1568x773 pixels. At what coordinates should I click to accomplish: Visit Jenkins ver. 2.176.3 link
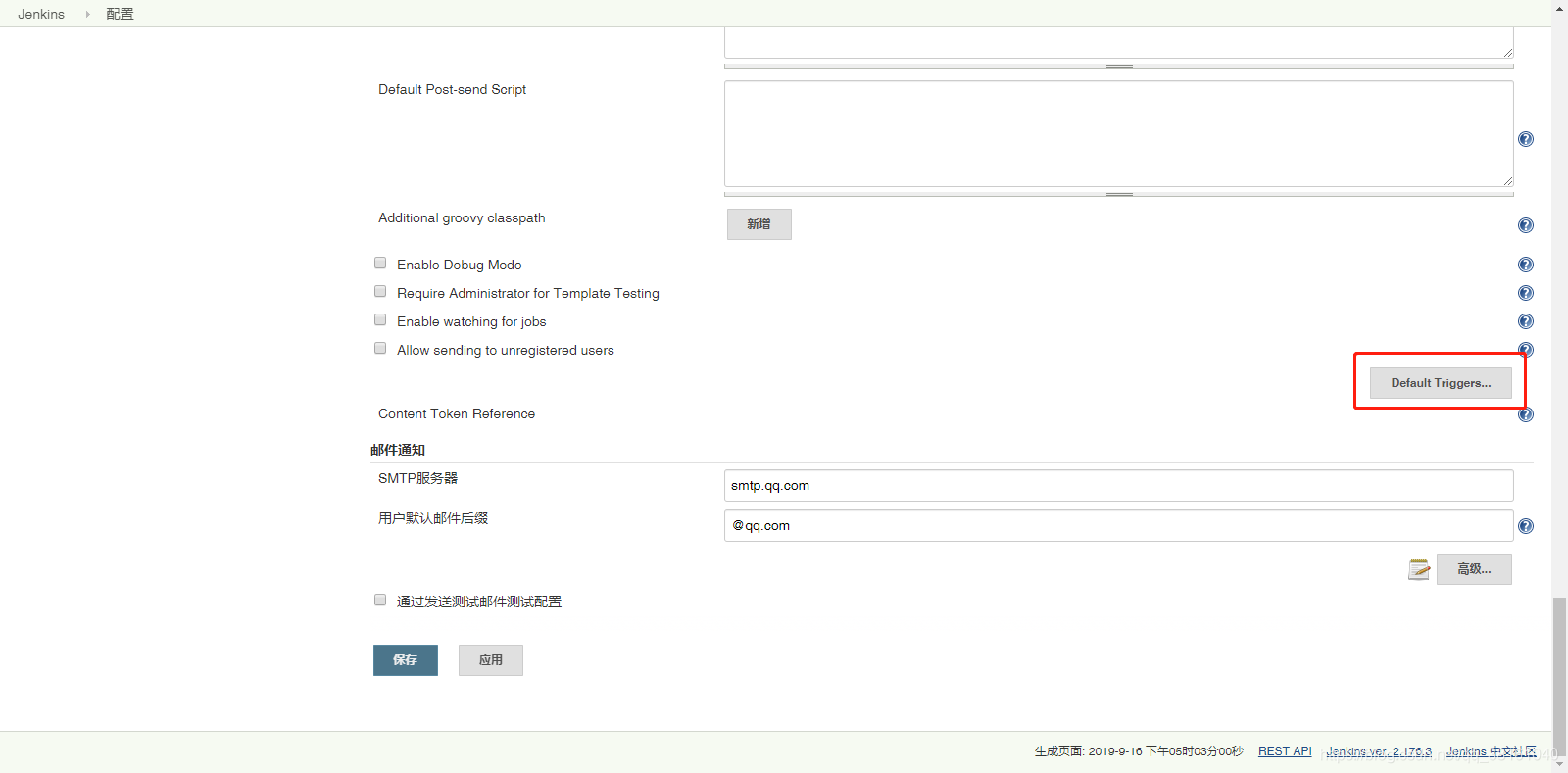tap(1379, 751)
